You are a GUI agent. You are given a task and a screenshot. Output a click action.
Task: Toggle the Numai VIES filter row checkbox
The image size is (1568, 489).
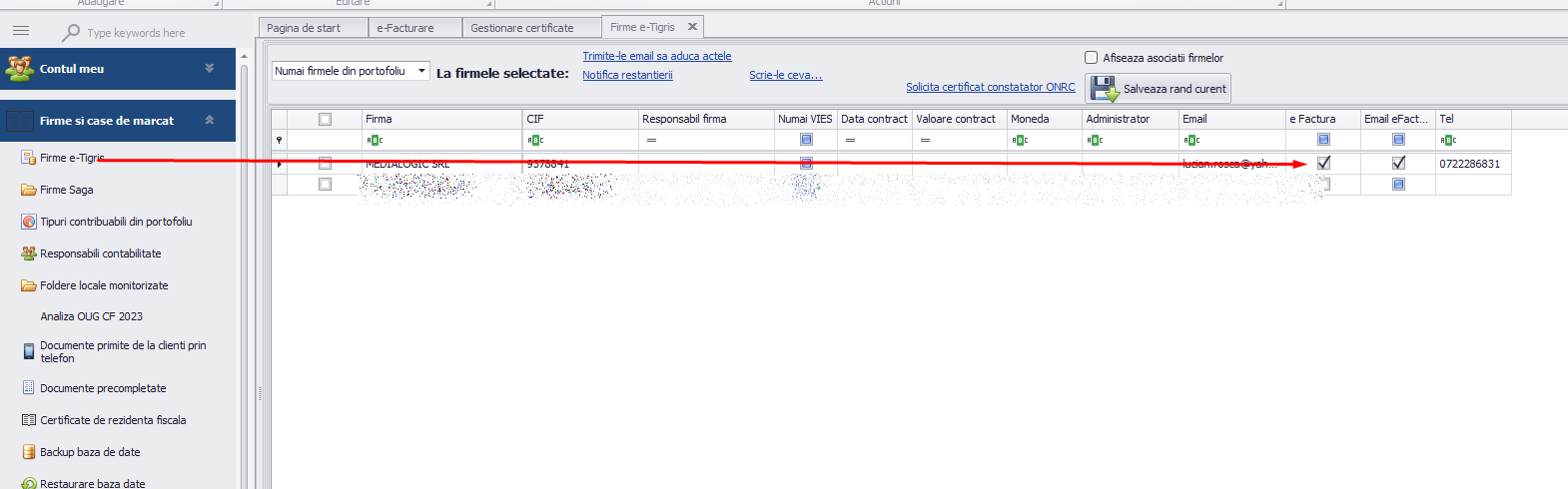pos(806,140)
